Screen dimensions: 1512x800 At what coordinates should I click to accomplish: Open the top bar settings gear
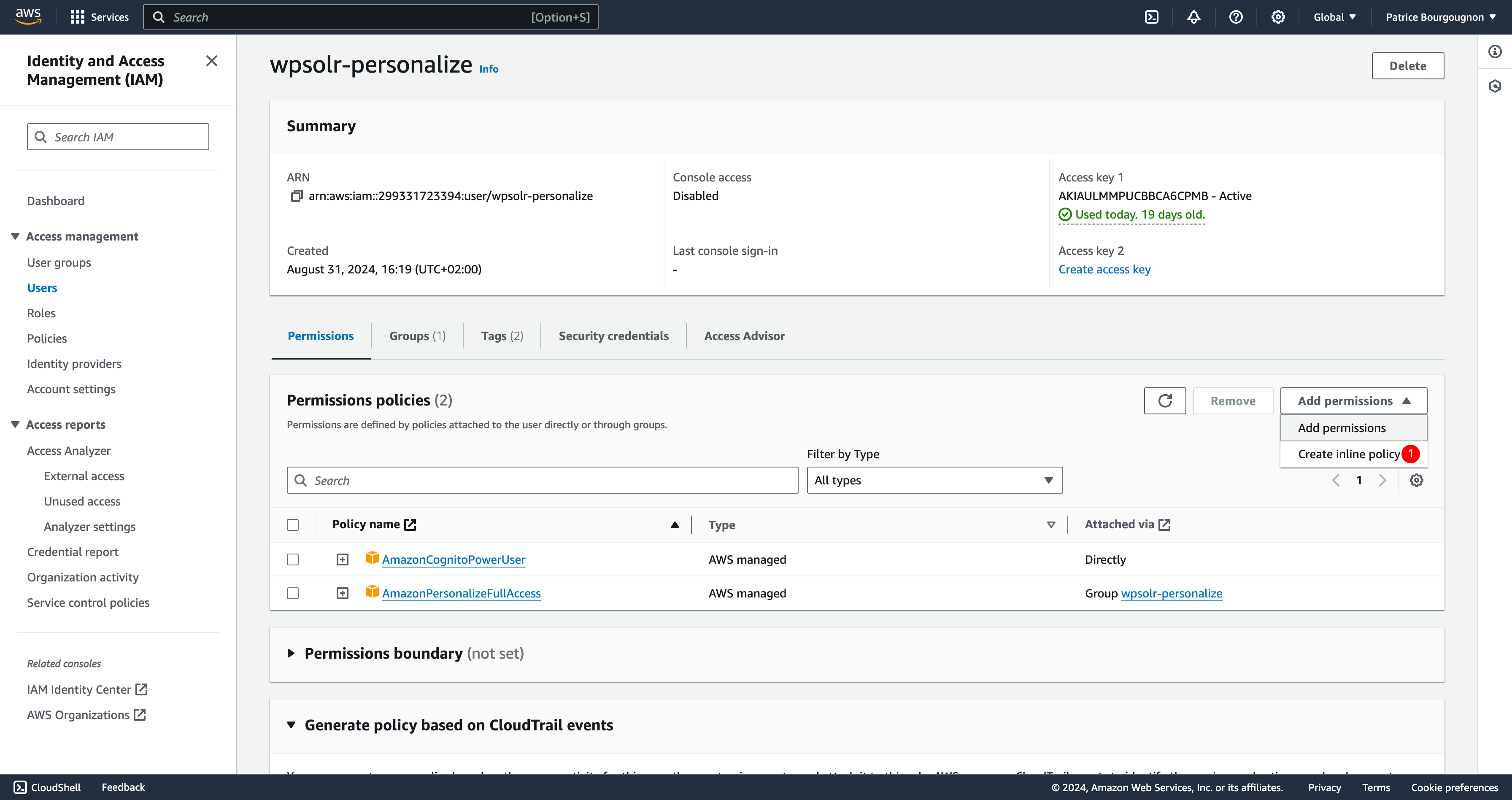[x=1278, y=17]
